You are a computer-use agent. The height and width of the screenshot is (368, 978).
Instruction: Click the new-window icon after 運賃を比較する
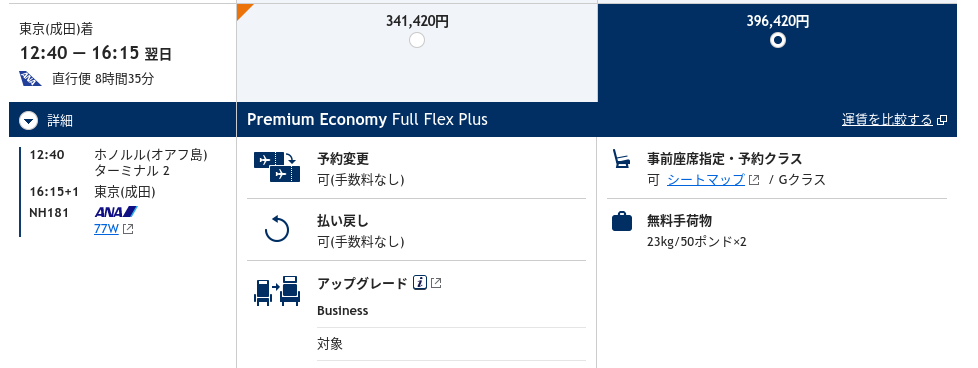click(x=942, y=120)
